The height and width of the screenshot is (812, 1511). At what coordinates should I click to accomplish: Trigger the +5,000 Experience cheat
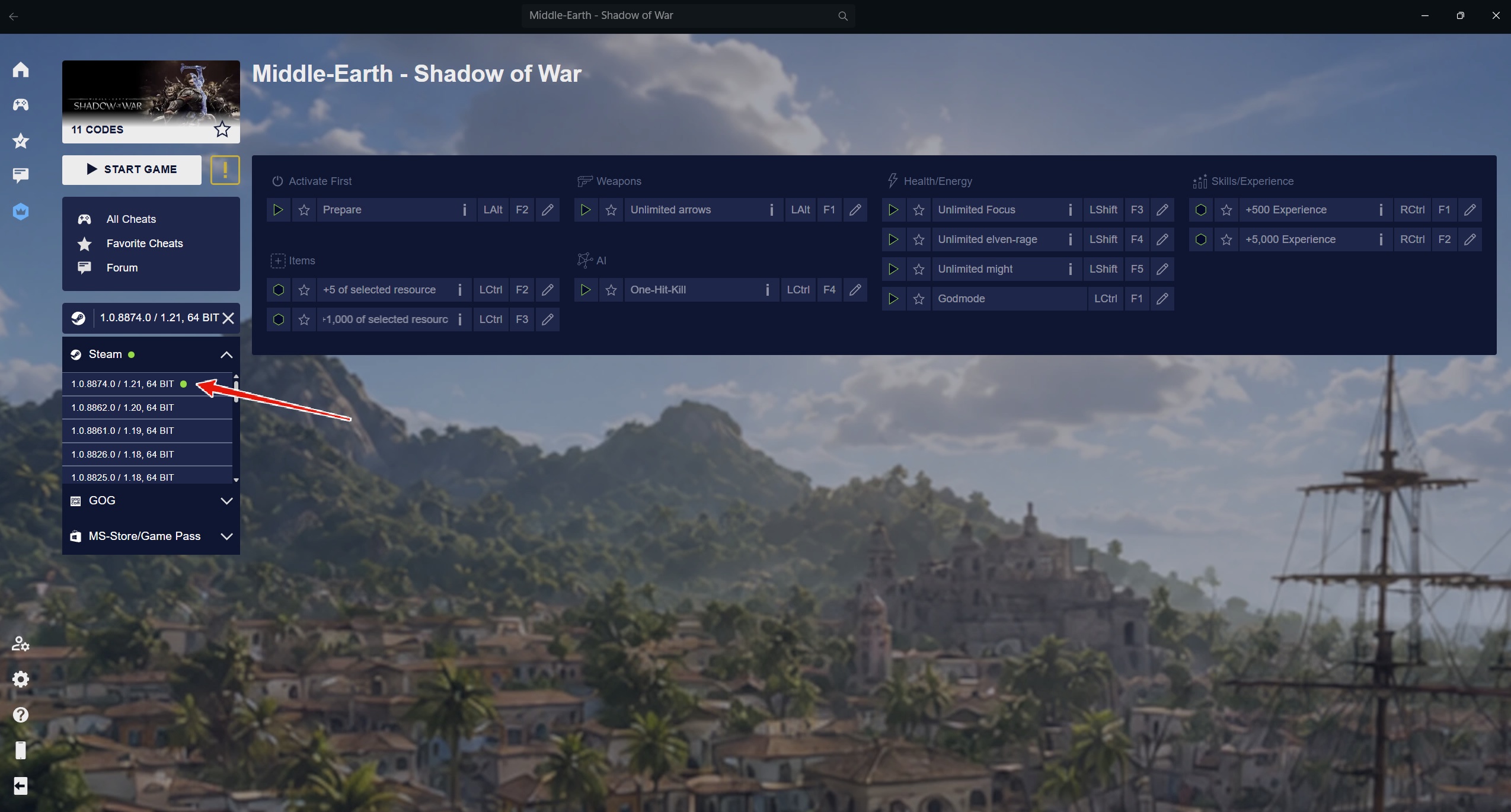1201,239
